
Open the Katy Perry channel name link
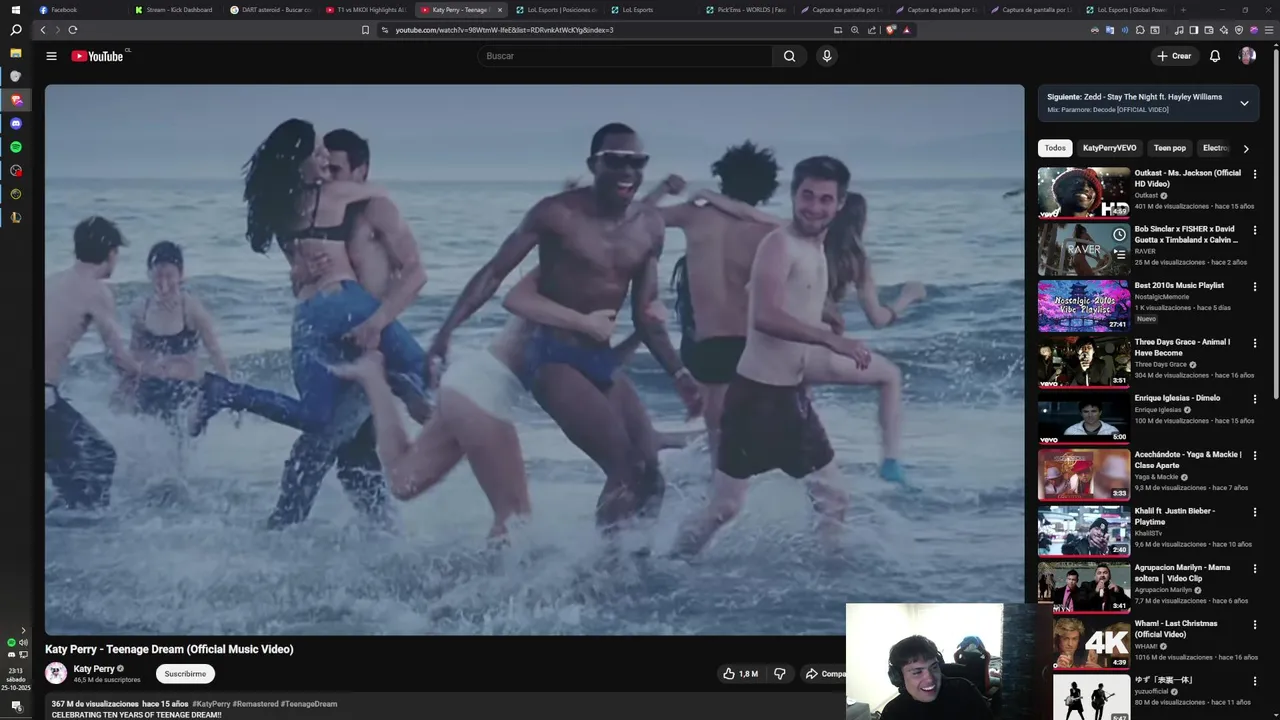(94, 669)
